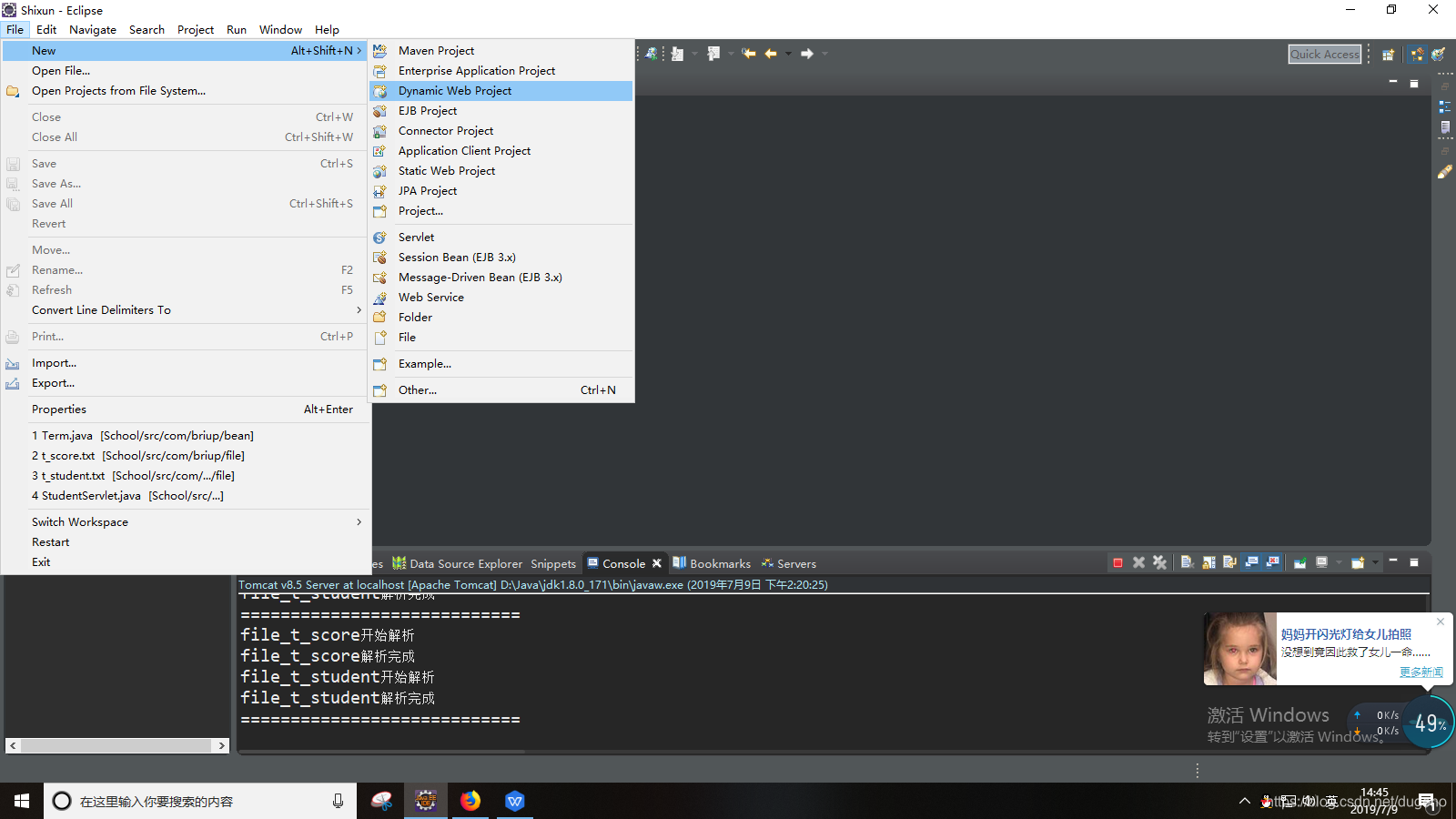This screenshot has width=1456, height=819.
Task: Click the Forward navigation arrow in toolbar
Action: pyautogui.click(x=807, y=54)
